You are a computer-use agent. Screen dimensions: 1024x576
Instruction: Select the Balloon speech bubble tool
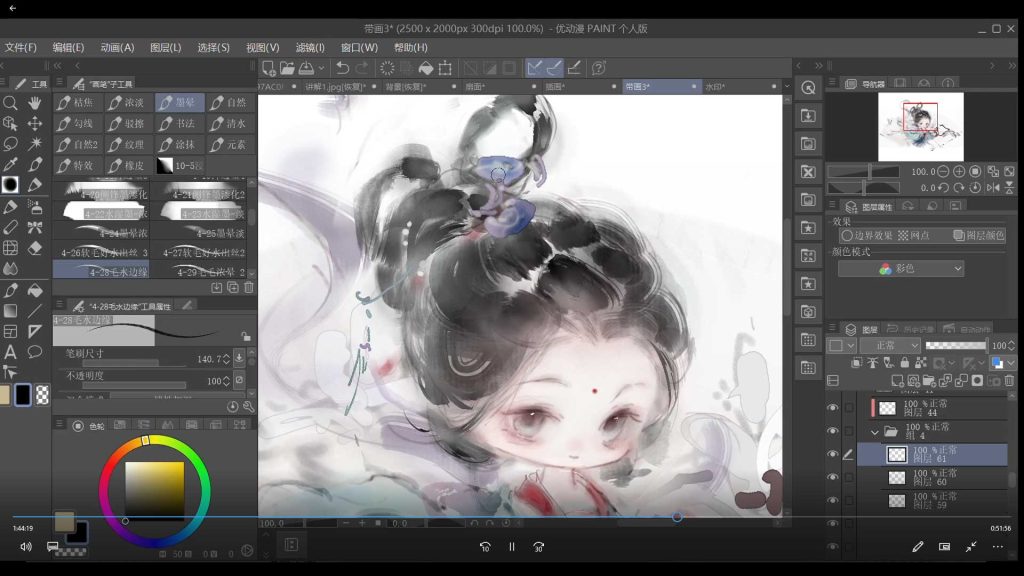click(x=35, y=353)
